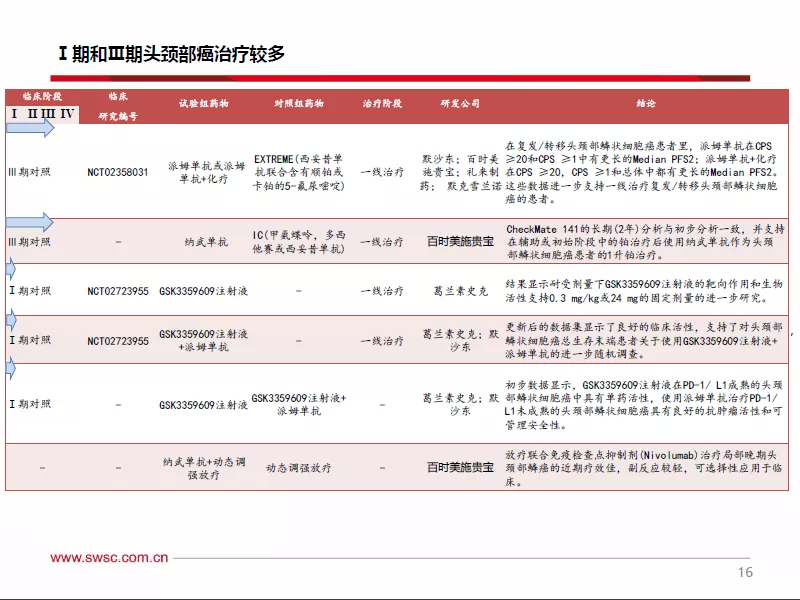The height and width of the screenshot is (600, 800).
Task: Open the www.swsc.com.cn footer link
Action: point(109,557)
